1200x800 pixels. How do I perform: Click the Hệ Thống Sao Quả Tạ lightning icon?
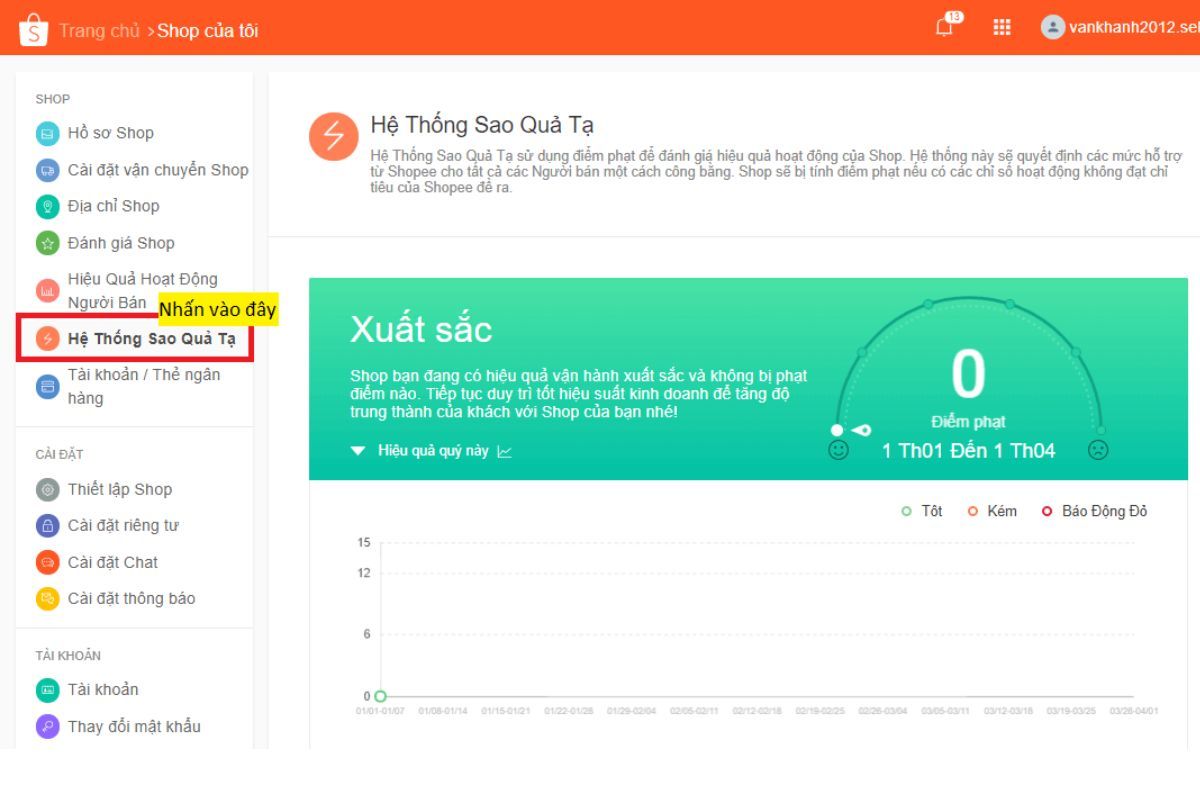(48, 338)
